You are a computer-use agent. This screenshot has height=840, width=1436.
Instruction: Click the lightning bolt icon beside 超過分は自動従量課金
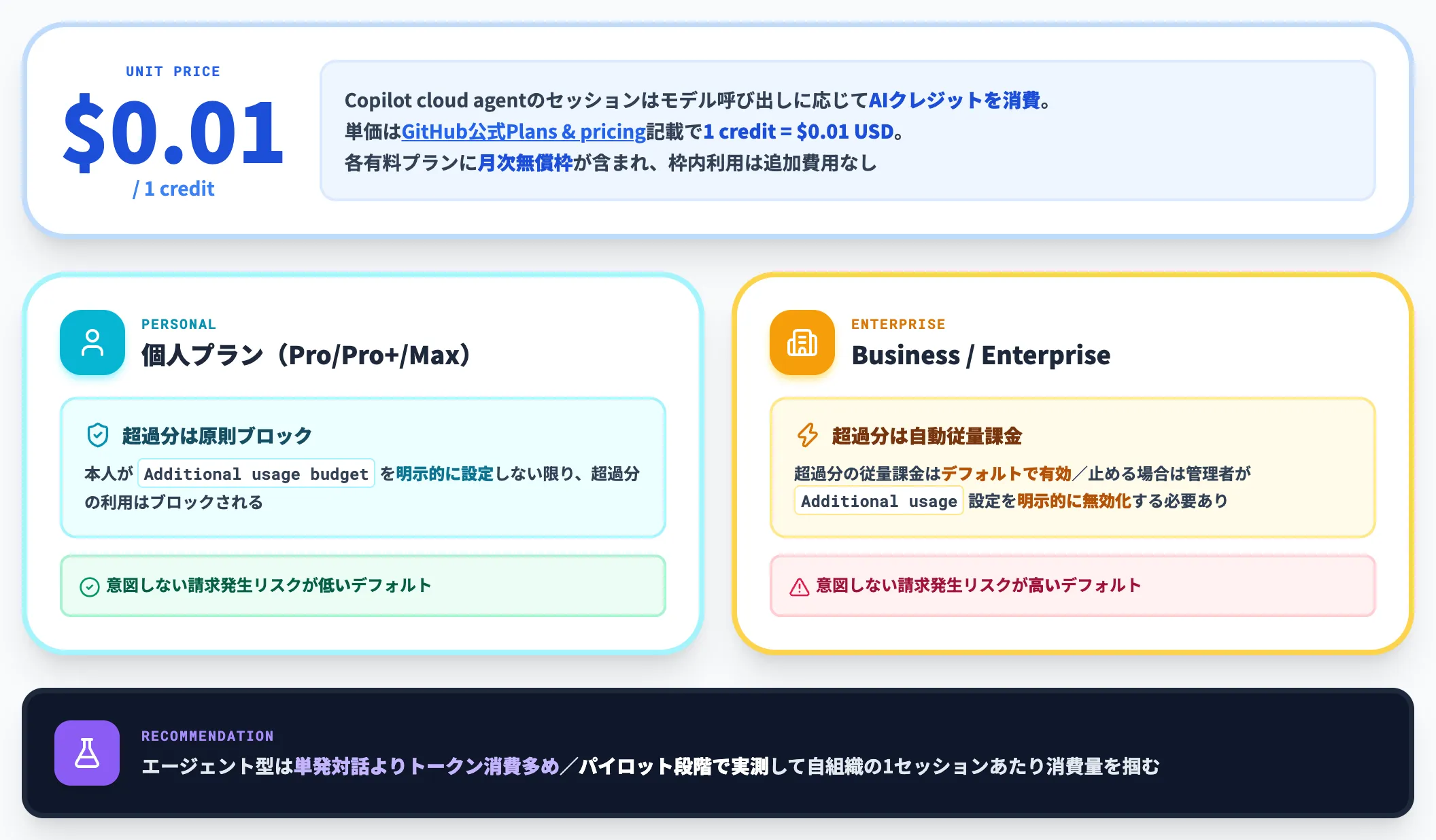click(808, 435)
